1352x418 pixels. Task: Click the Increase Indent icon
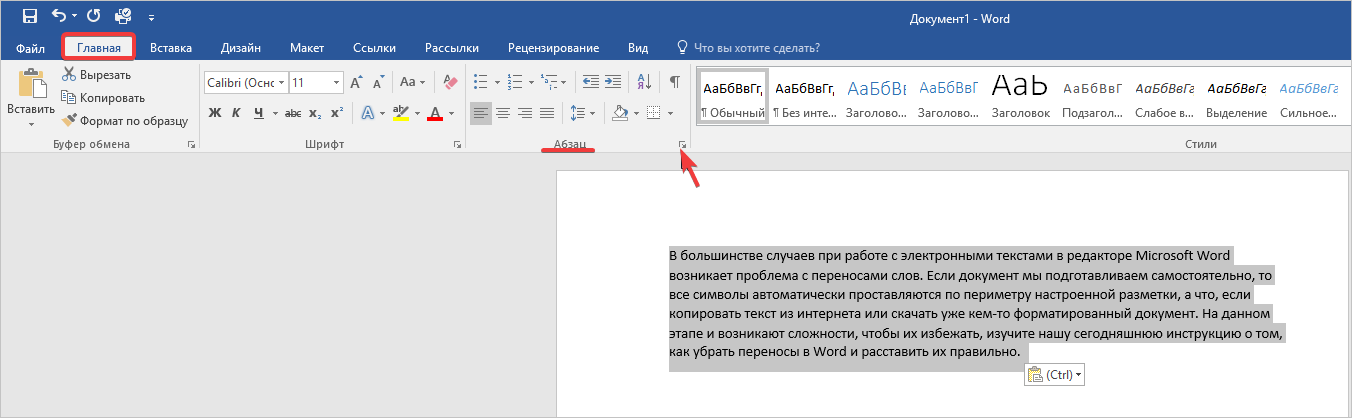tap(612, 82)
